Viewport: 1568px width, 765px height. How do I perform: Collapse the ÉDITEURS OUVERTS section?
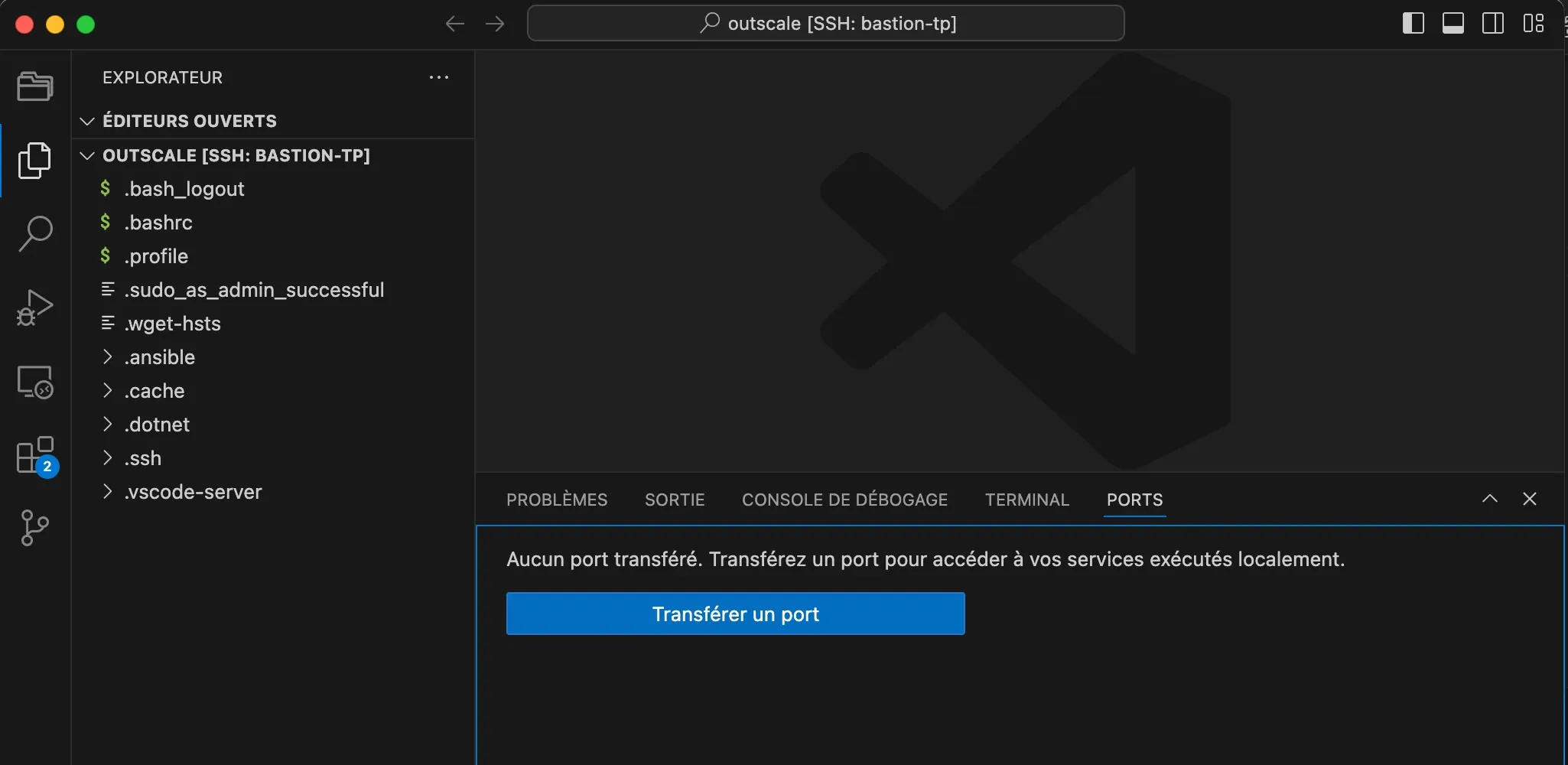coord(86,121)
